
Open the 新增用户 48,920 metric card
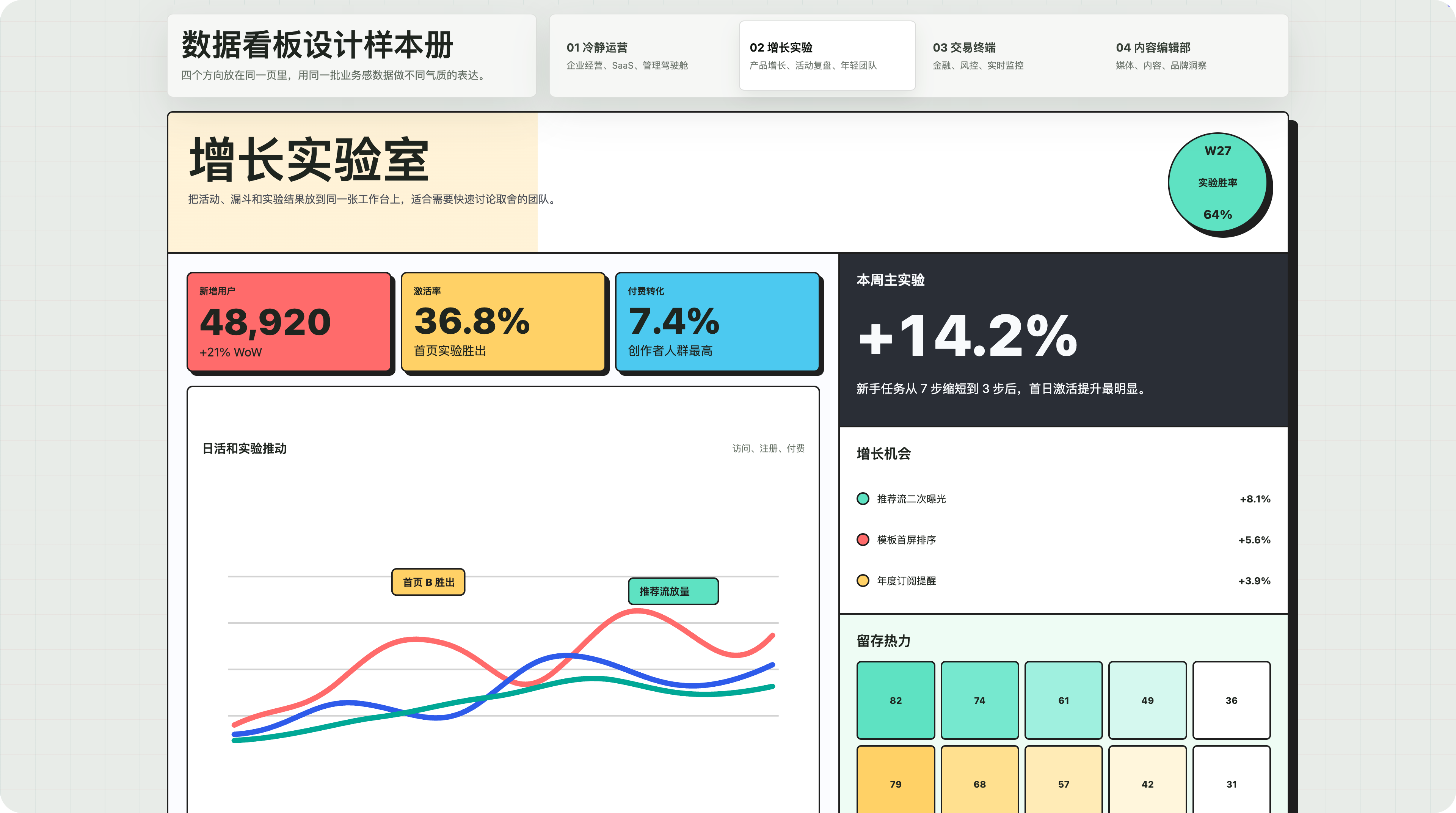(289, 322)
